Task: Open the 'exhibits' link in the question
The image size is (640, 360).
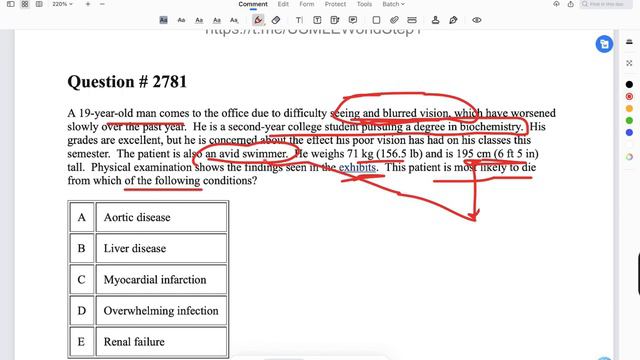Action: (x=357, y=167)
